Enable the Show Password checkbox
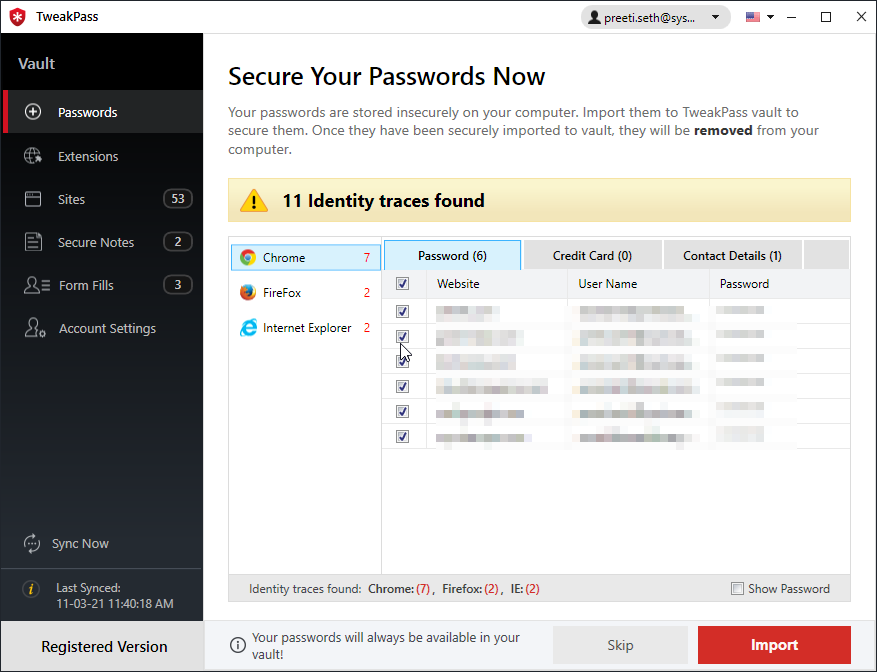Screen dimensions: 877x672 tap(738, 589)
